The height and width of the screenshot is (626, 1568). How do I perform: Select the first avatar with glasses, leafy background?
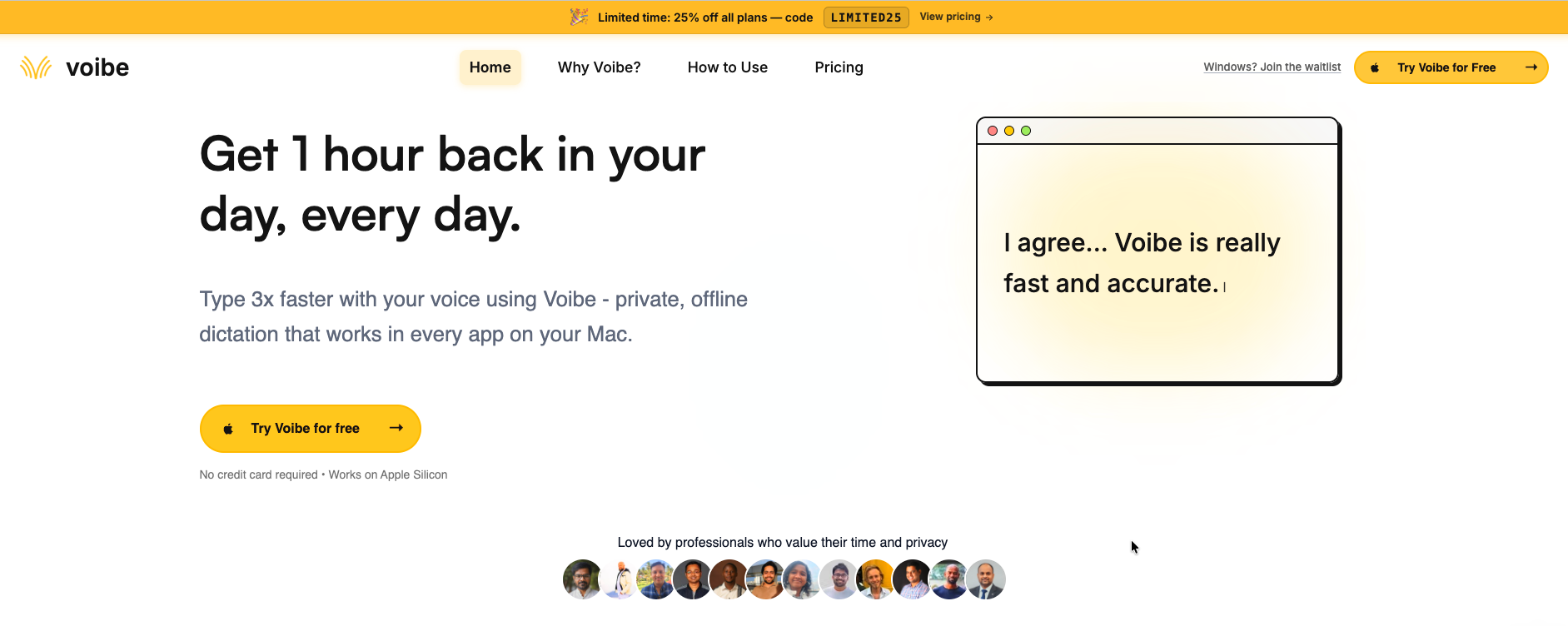tap(582, 579)
